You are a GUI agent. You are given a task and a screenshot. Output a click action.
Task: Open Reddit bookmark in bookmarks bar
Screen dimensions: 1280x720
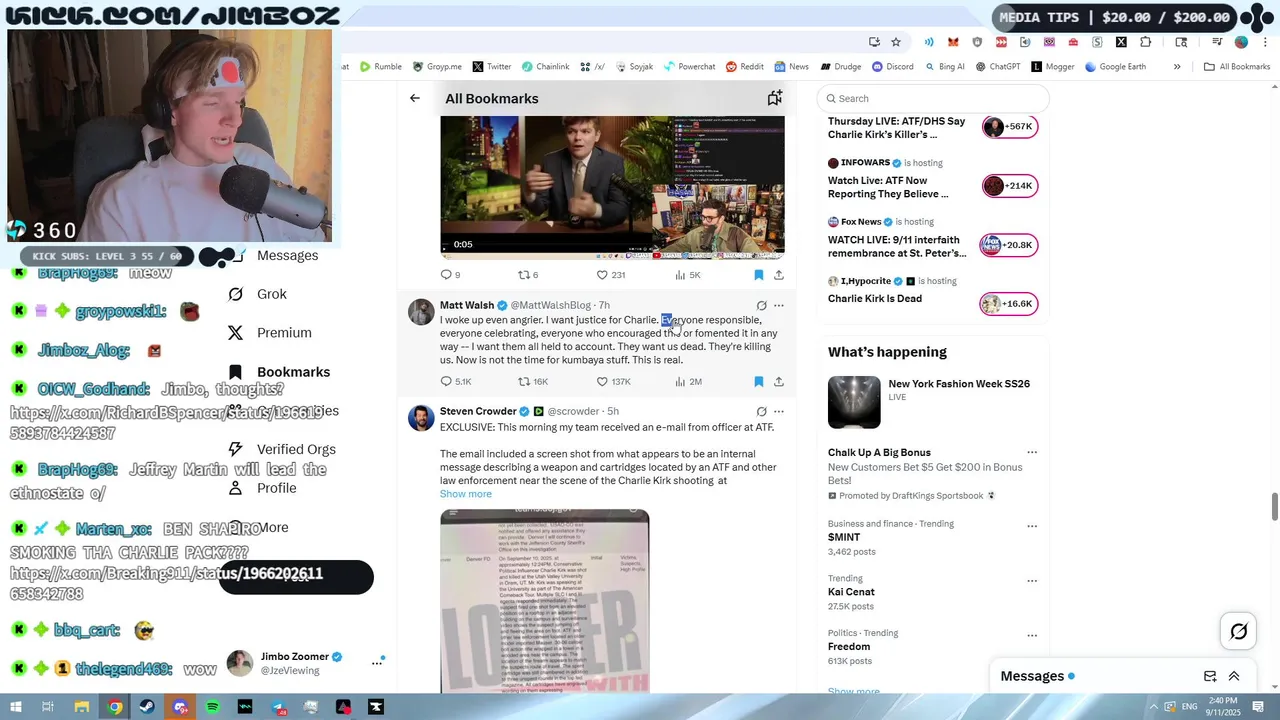point(745,67)
